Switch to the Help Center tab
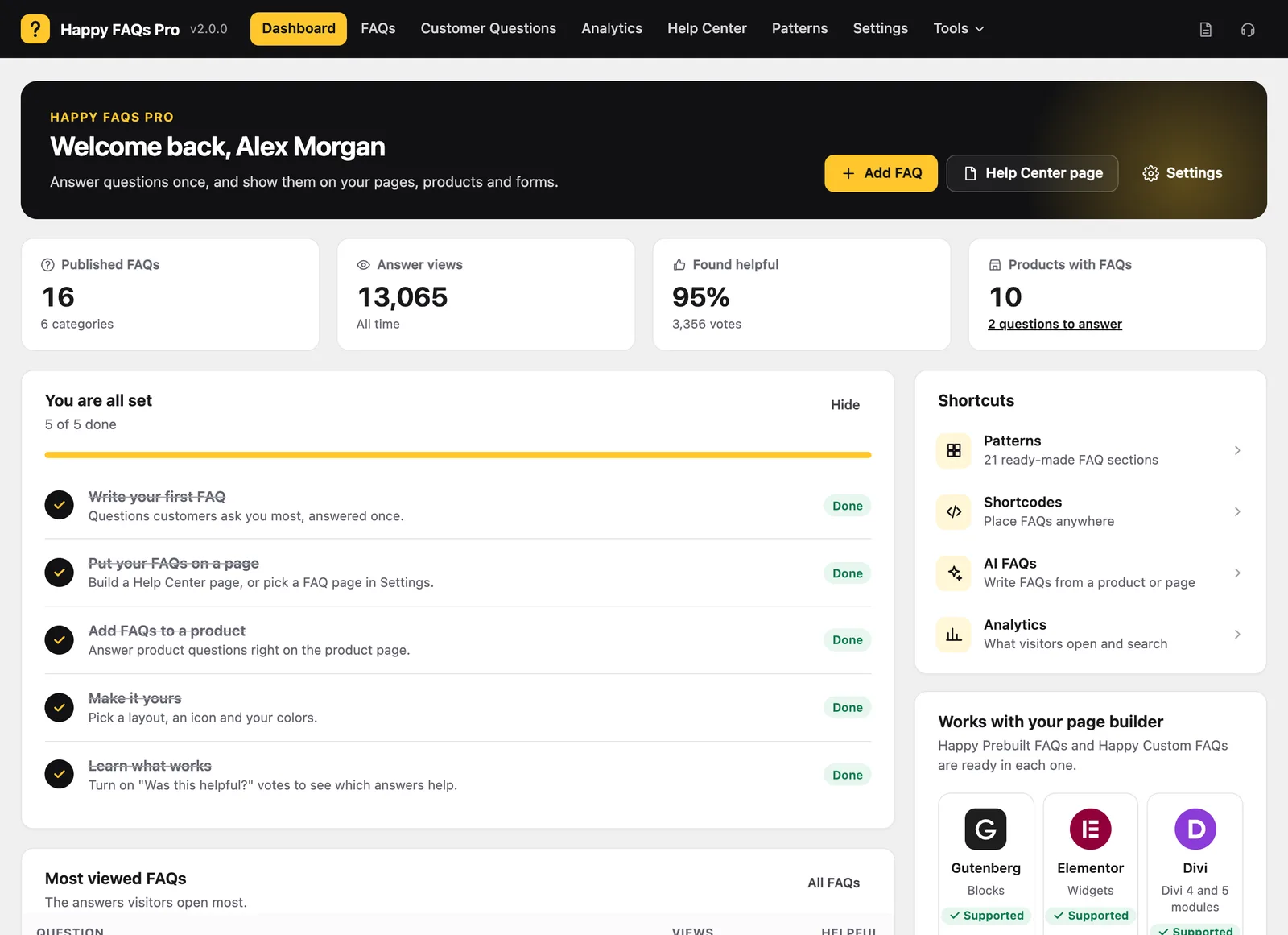 pos(707,29)
